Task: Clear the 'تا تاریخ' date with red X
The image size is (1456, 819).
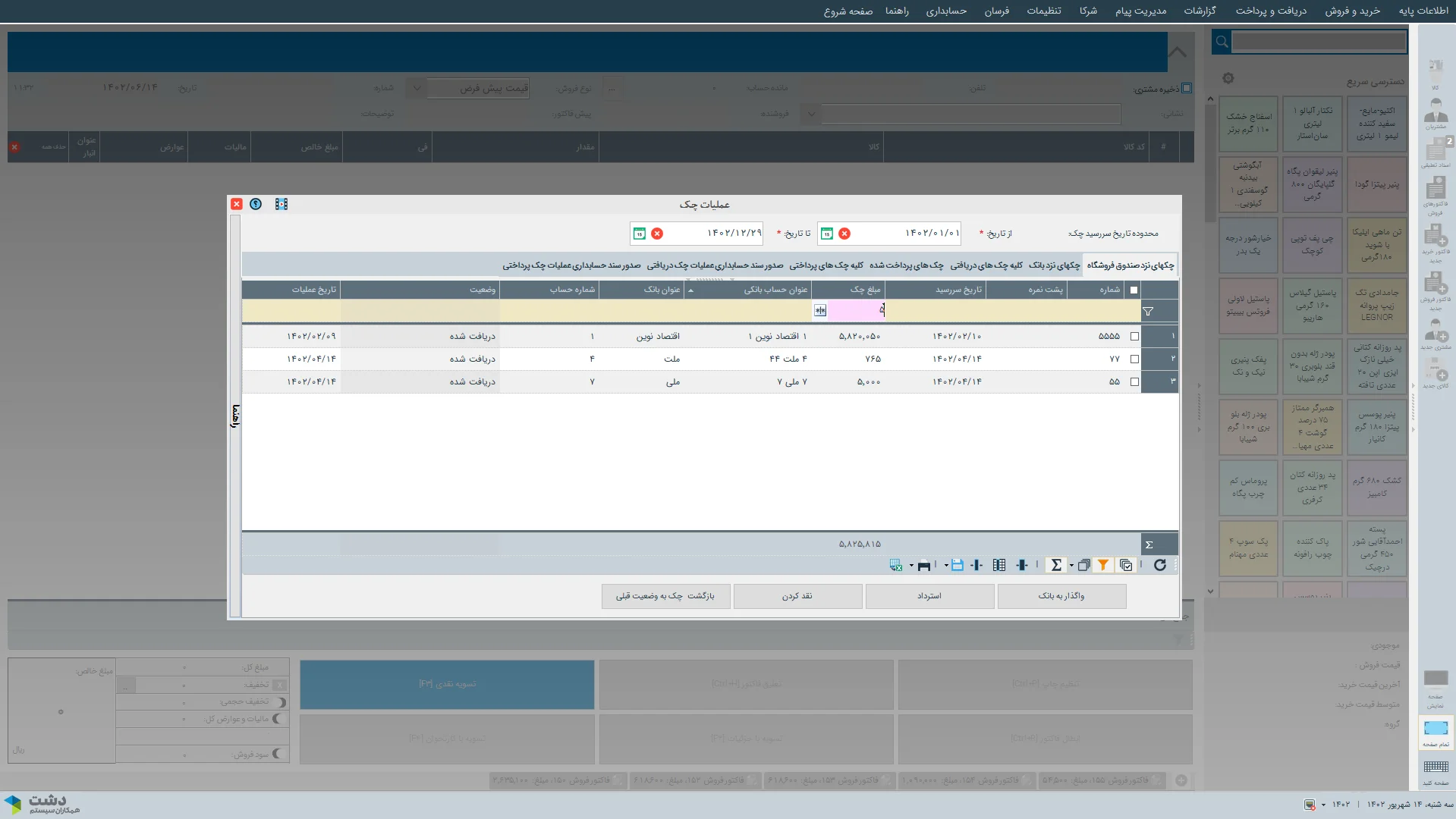Action: [x=657, y=234]
